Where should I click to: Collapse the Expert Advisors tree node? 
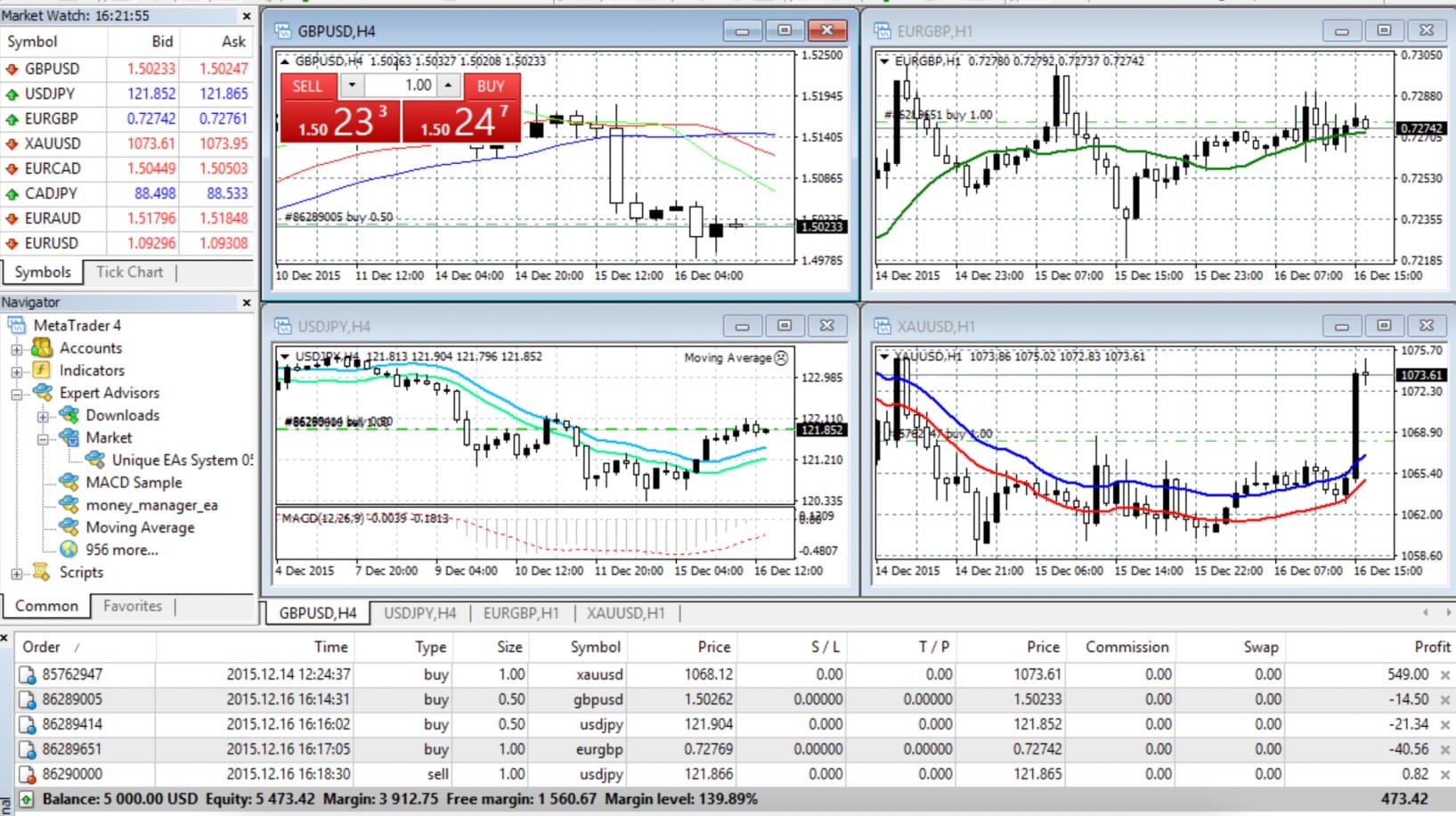coord(16,394)
